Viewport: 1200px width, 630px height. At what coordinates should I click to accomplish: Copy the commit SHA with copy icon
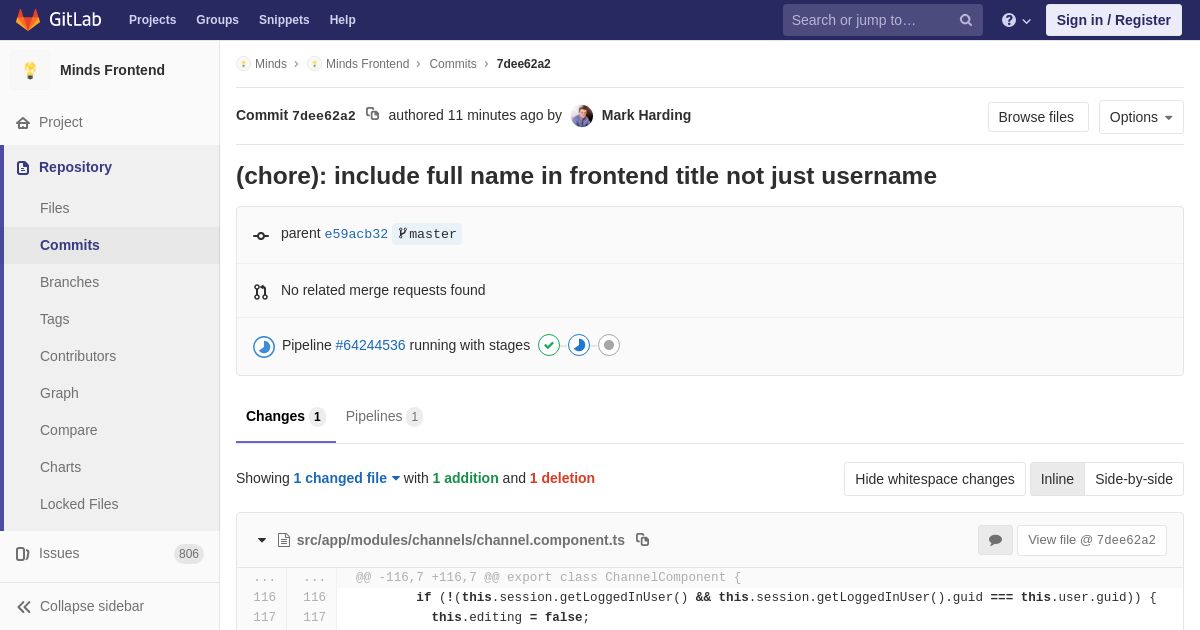click(373, 114)
